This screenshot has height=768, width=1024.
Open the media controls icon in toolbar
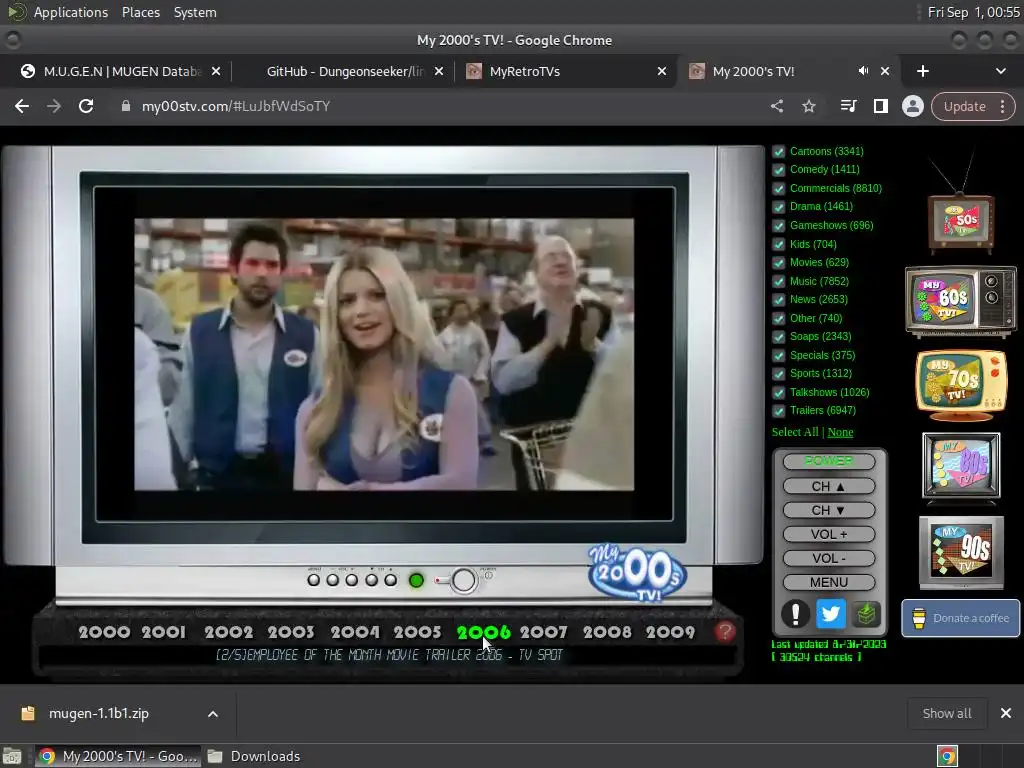pyautogui.click(x=848, y=106)
